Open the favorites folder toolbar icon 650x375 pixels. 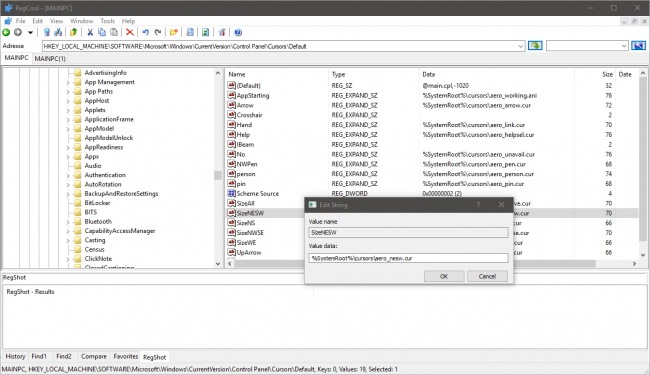click(x=174, y=32)
